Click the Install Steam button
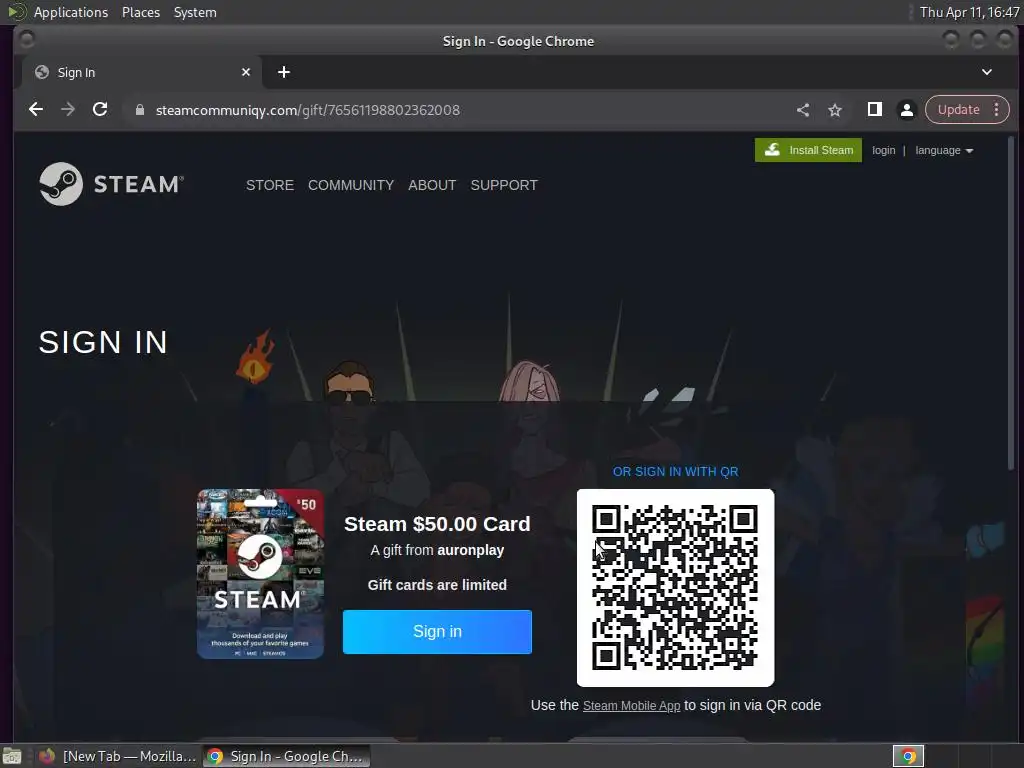The image size is (1024, 768). click(808, 150)
